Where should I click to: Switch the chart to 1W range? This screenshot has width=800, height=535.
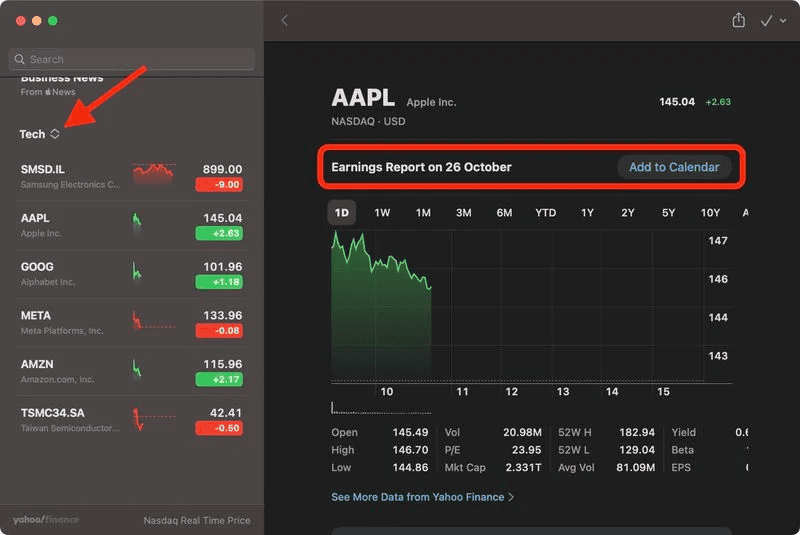pyautogui.click(x=382, y=212)
